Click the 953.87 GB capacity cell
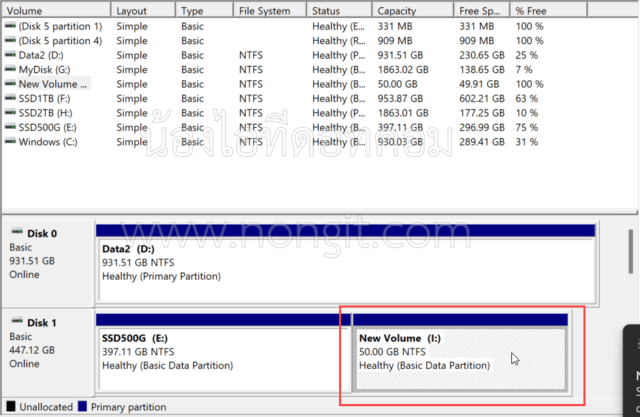 pos(400,98)
